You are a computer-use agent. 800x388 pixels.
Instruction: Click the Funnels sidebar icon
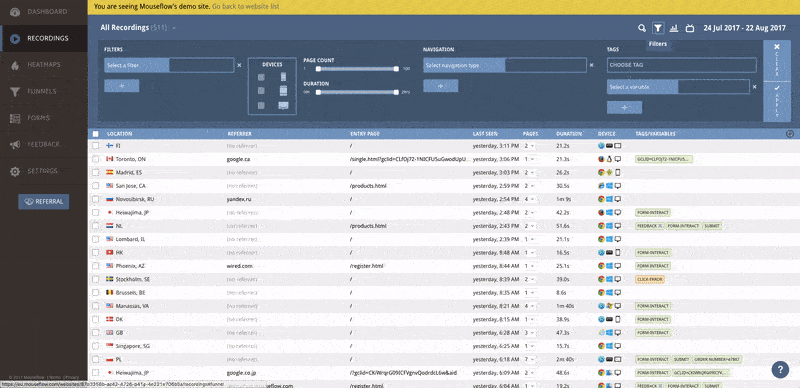[15, 91]
